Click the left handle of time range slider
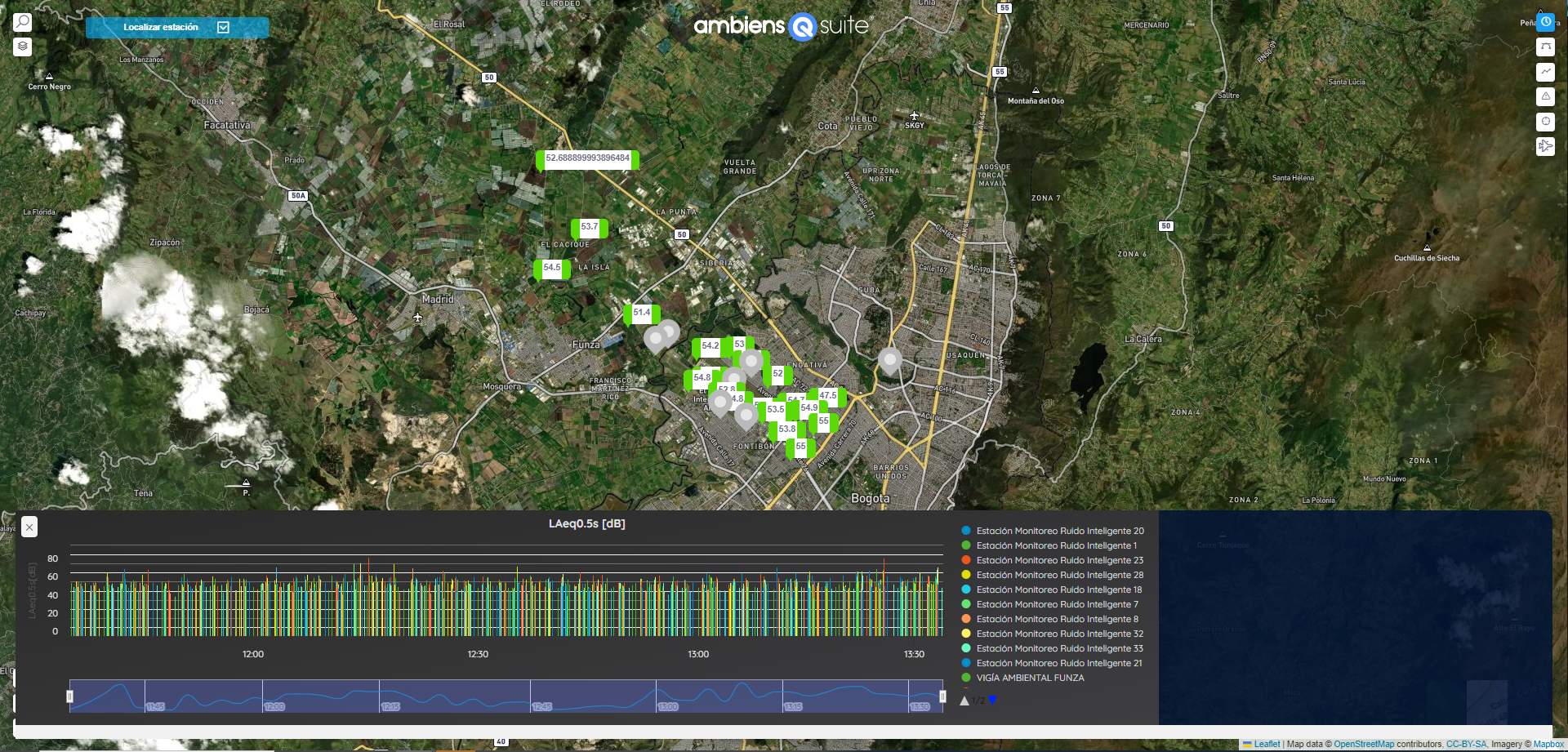The height and width of the screenshot is (752, 1568). click(x=69, y=696)
